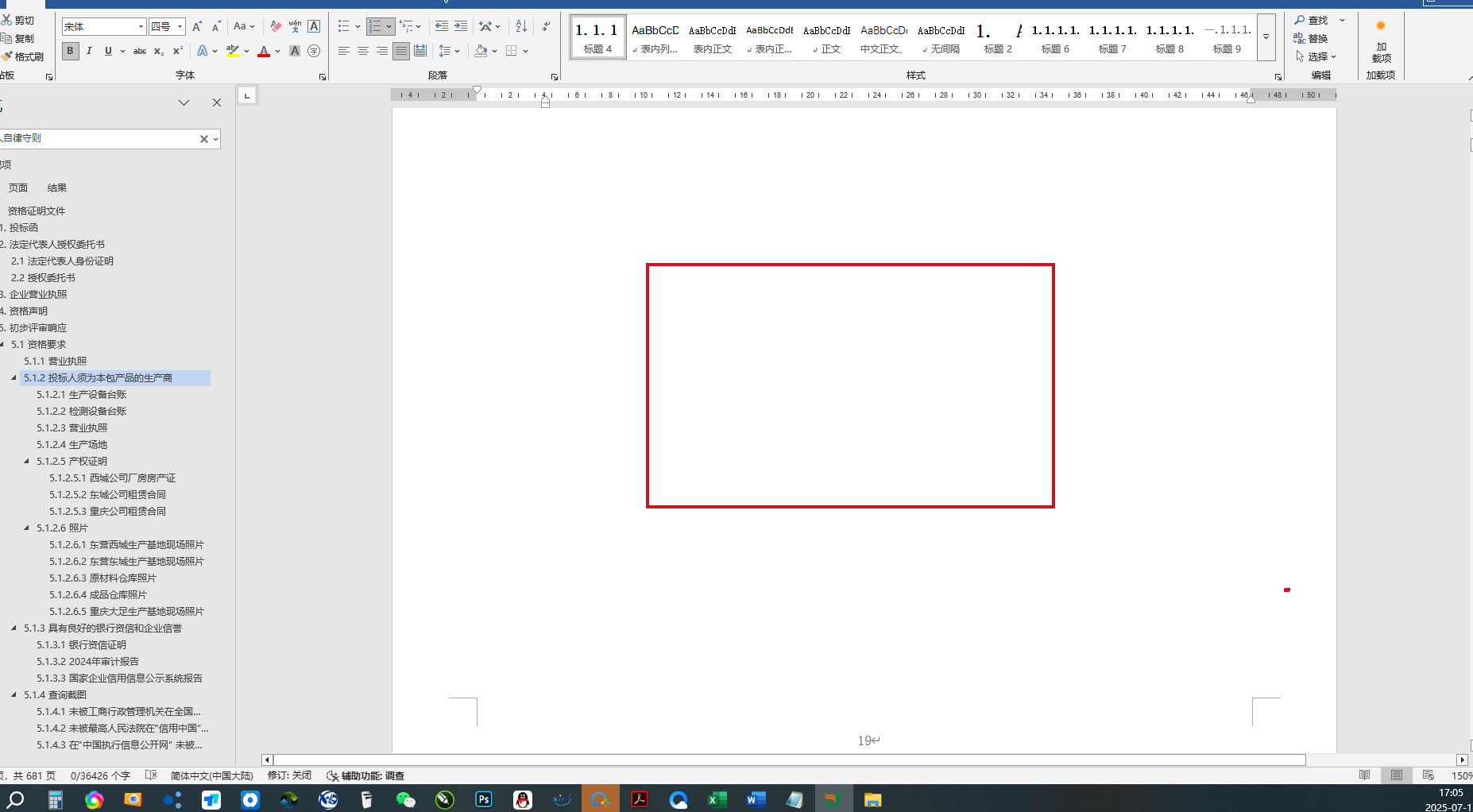Click the 替换 (Replace) button
The height and width of the screenshot is (812, 1473).
click(1311, 38)
